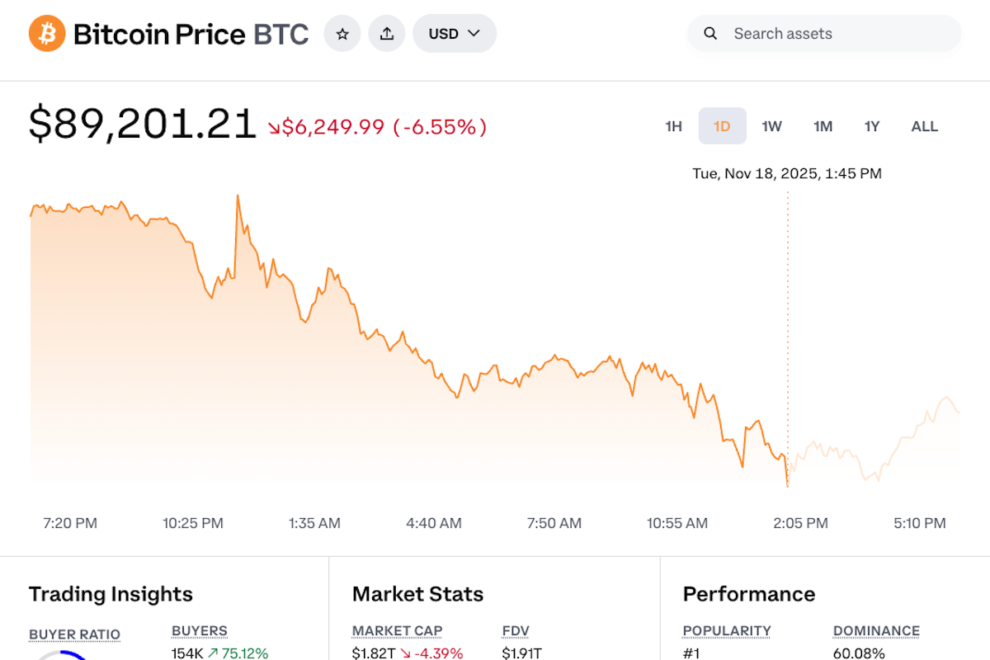This screenshot has width=990, height=660.
Task: Select the 1H timeframe
Action: [674, 126]
